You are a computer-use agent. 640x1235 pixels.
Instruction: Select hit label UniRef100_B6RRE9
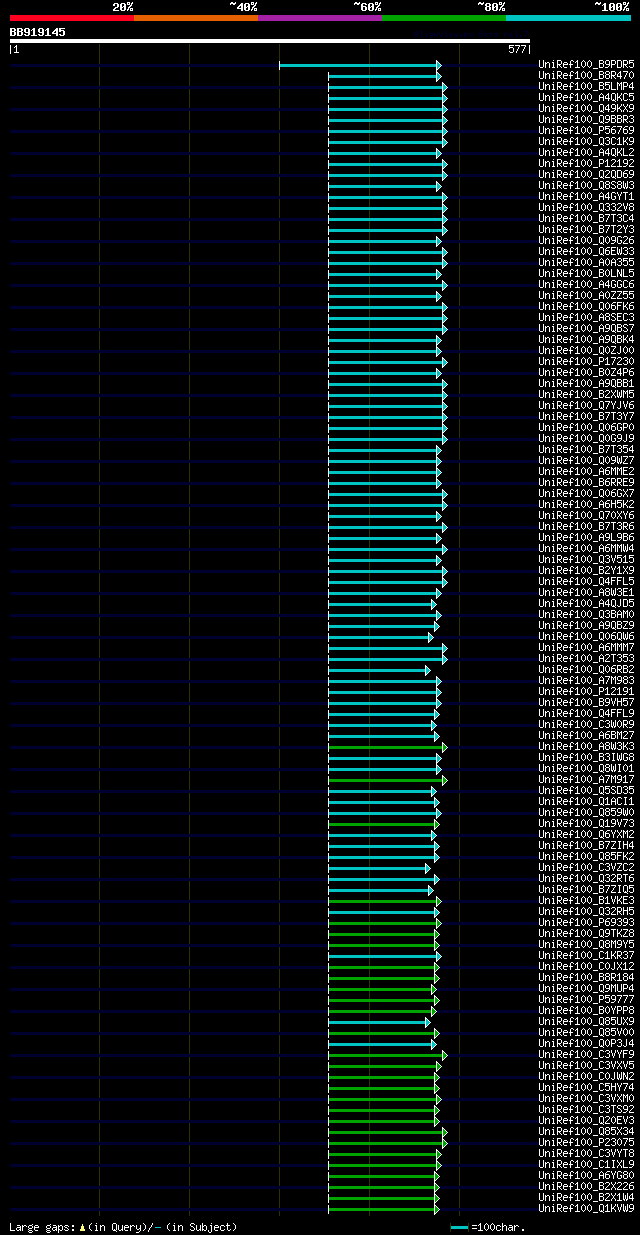tap(586, 482)
